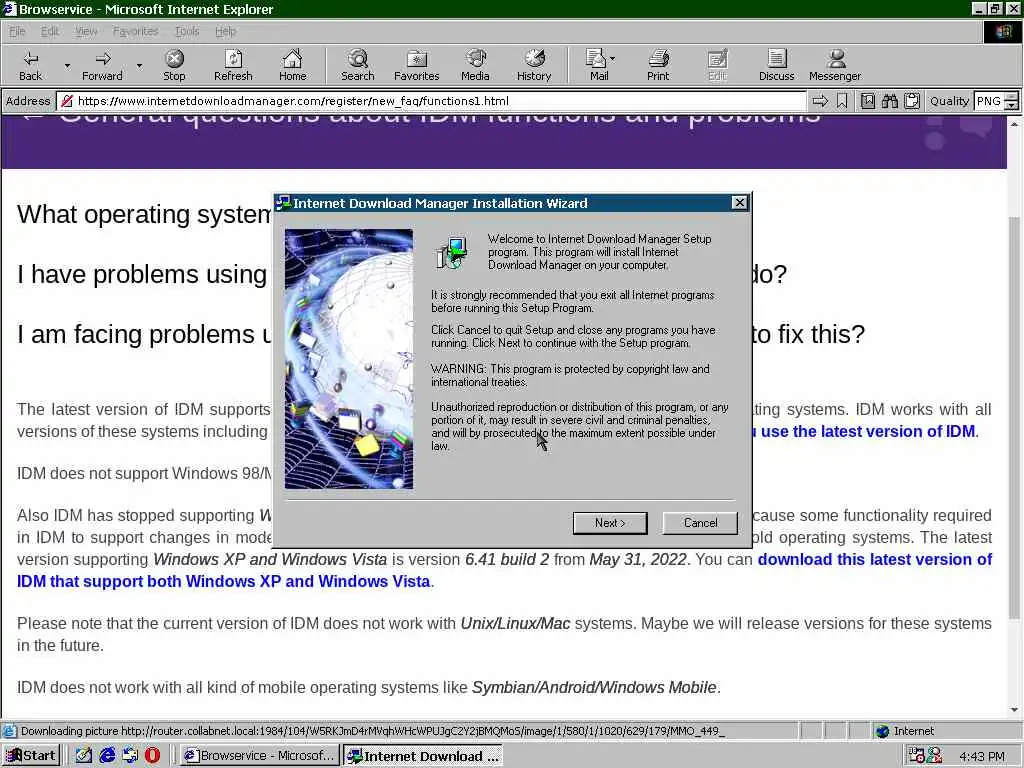The width and height of the screenshot is (1024, 768).
Task: Click the Go arrow next to address bar
Action: click(820, 101)
